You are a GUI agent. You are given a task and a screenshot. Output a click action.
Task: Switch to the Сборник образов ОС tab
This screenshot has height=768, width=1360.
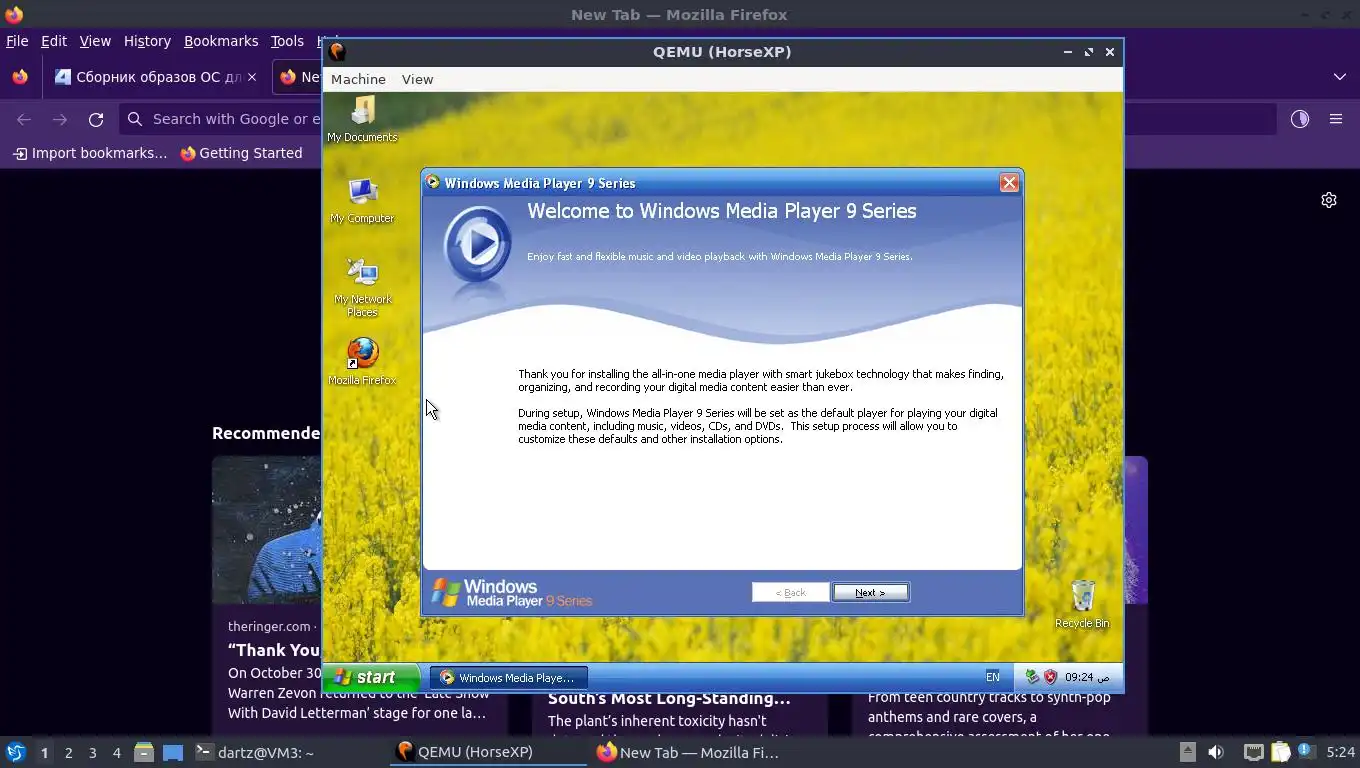148,77
